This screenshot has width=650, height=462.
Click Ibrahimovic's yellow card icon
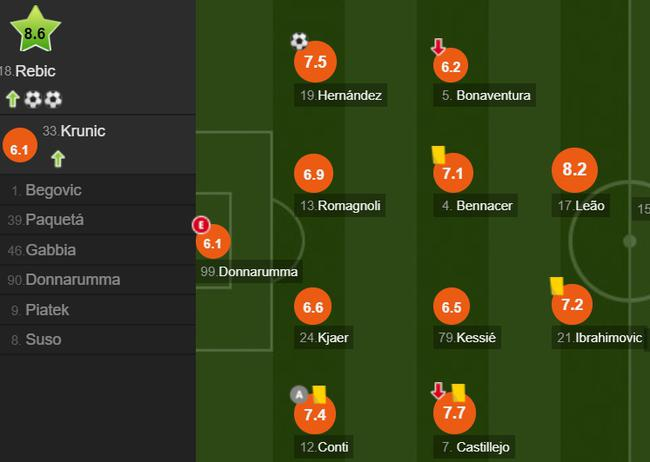click(x=556, y=286)
